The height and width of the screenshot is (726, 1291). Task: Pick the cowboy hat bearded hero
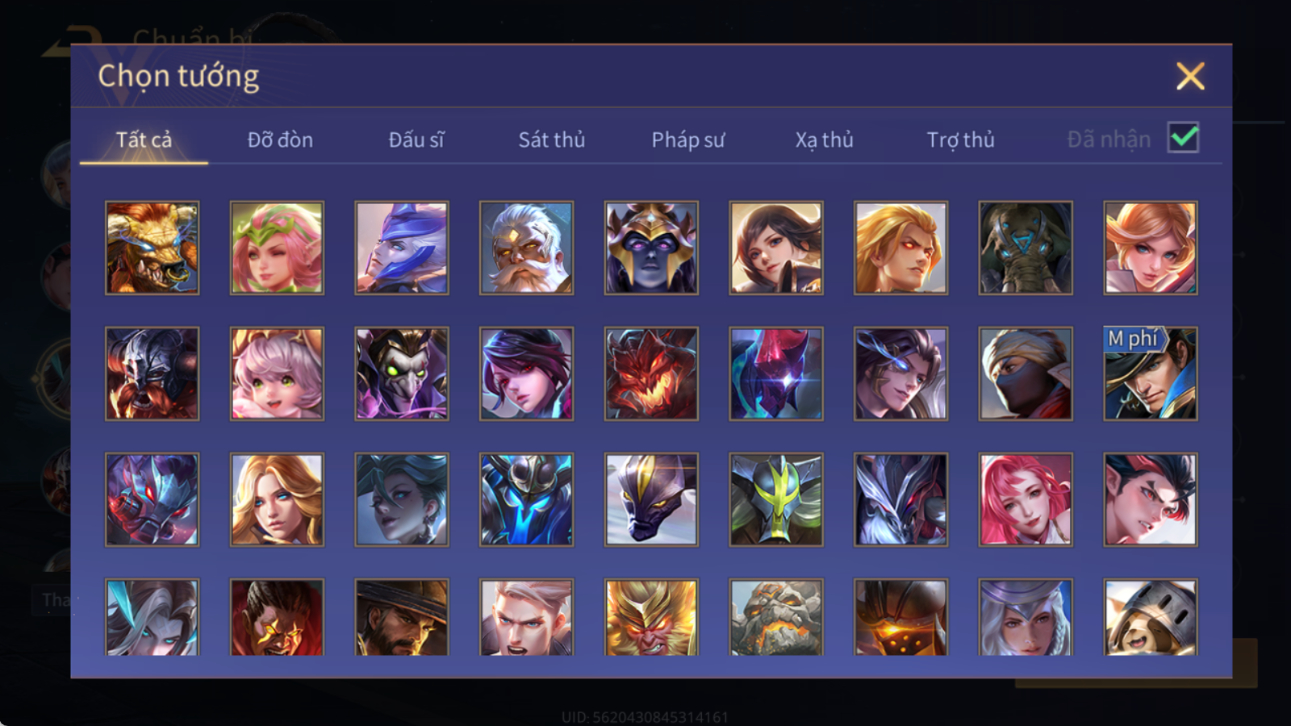[x=402, y=617]
